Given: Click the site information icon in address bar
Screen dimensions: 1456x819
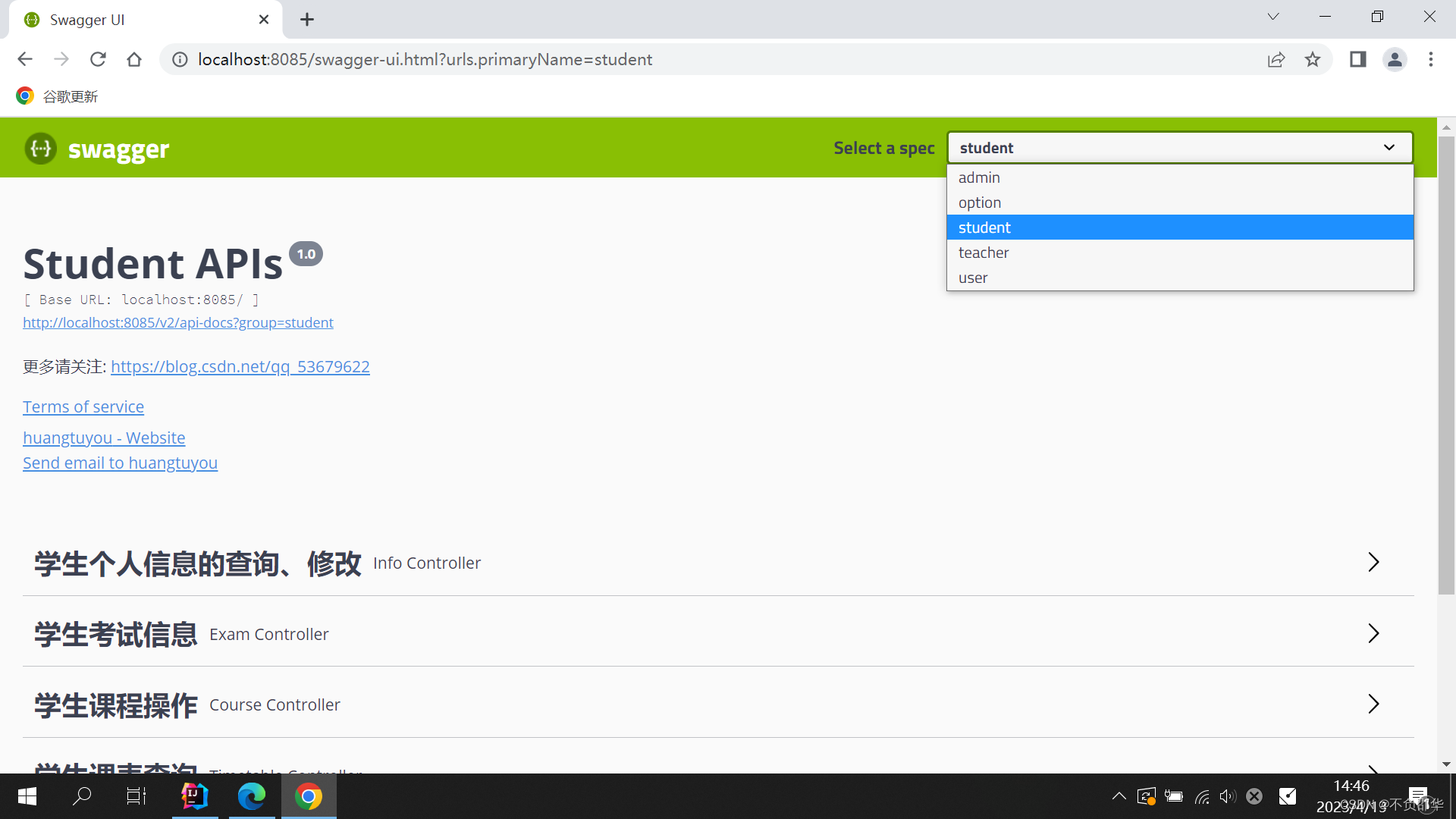Looking at the screenshot, I should (179, 59).
